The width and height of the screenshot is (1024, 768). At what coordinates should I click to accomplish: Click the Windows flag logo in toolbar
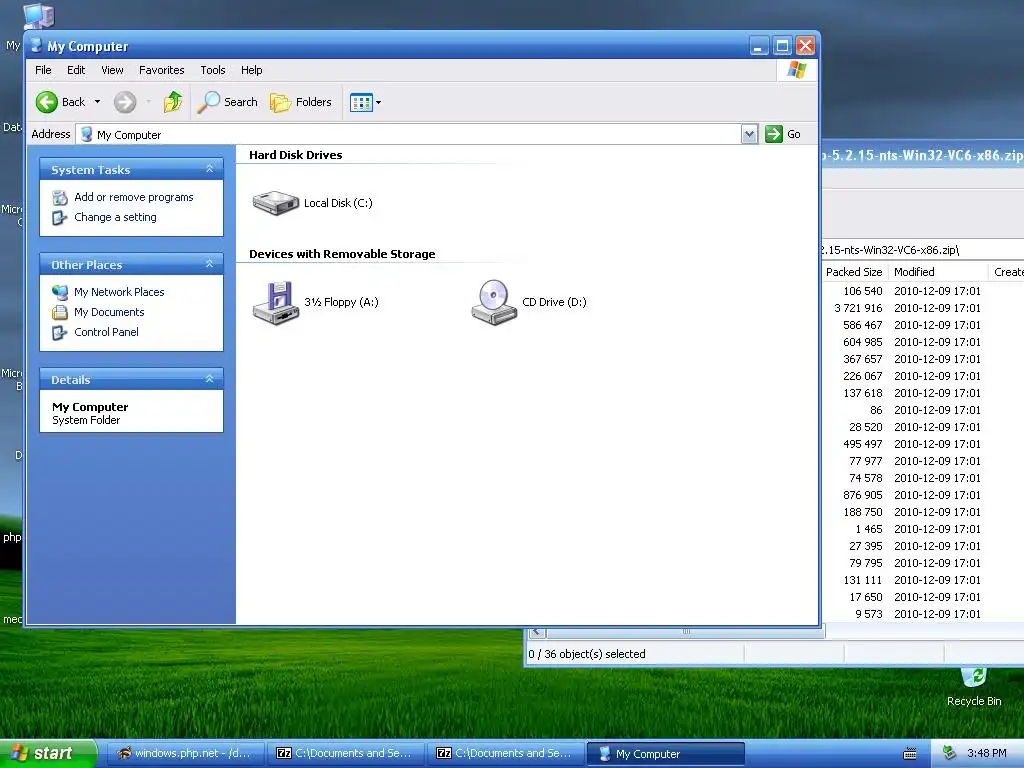[797, 70]
